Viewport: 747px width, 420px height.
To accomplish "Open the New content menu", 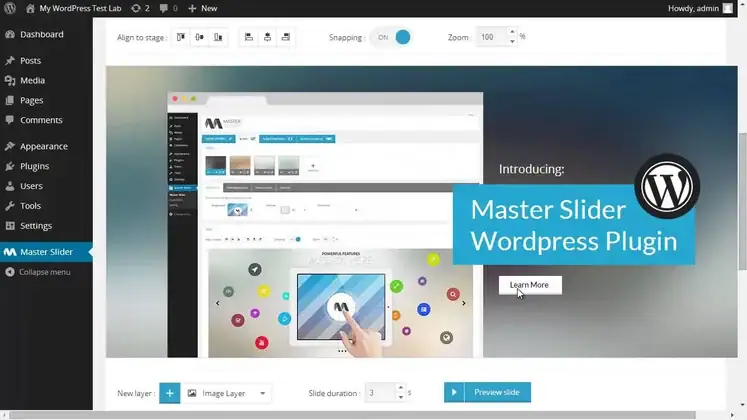I will (202, 8).
